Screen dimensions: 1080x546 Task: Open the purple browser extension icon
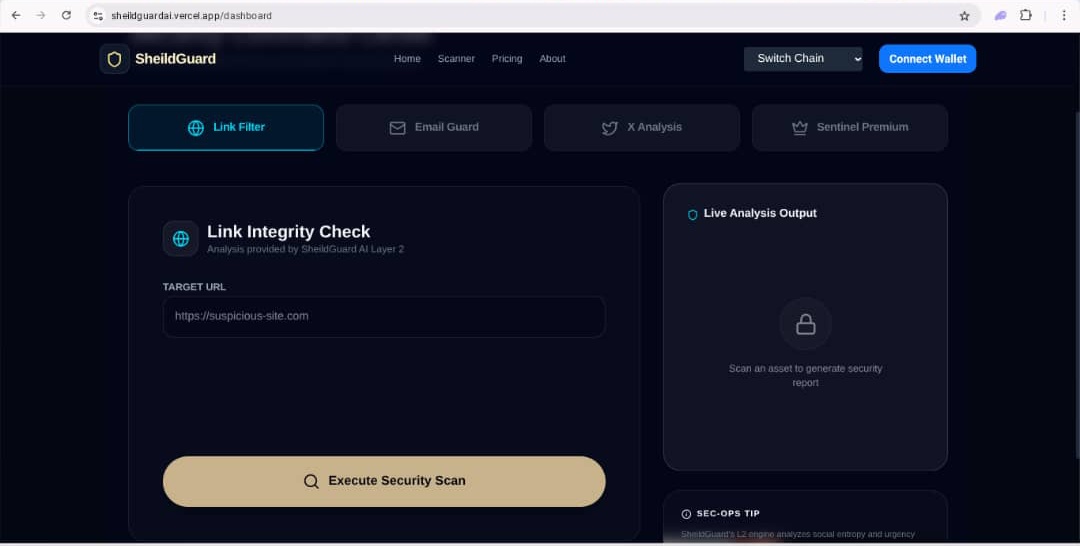point(1001,15)
